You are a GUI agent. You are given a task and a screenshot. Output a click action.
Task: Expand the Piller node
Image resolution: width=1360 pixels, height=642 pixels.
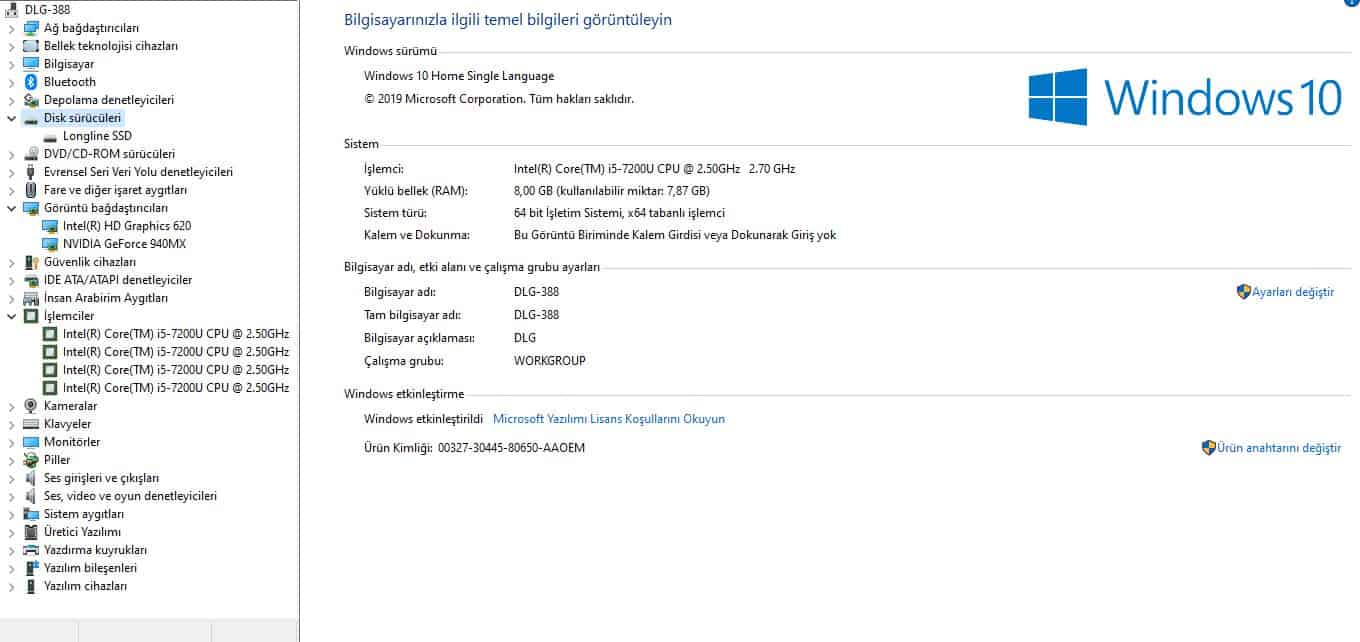click(x=12, y=460)
